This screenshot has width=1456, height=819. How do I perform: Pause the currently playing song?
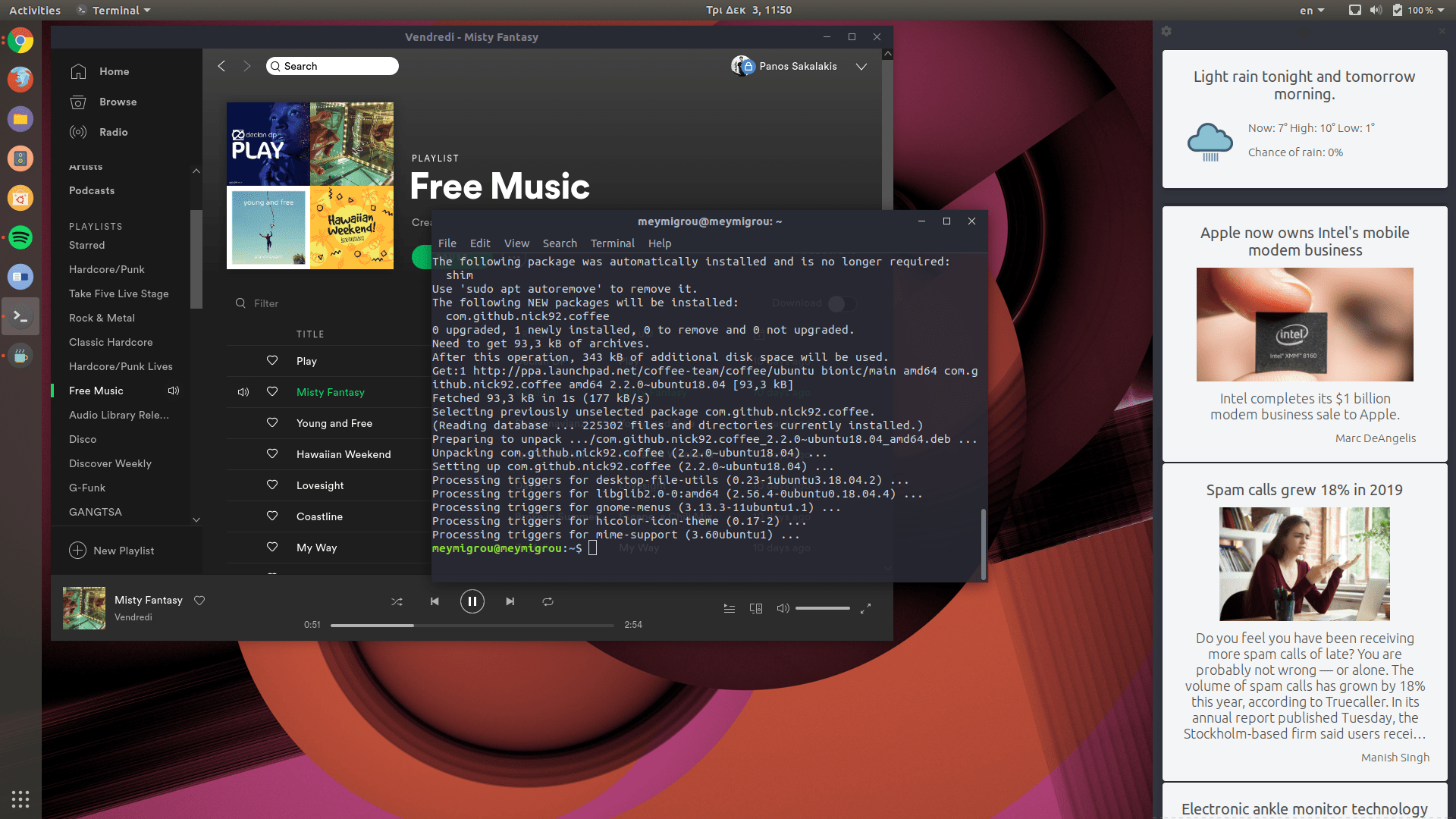point(472,601)
